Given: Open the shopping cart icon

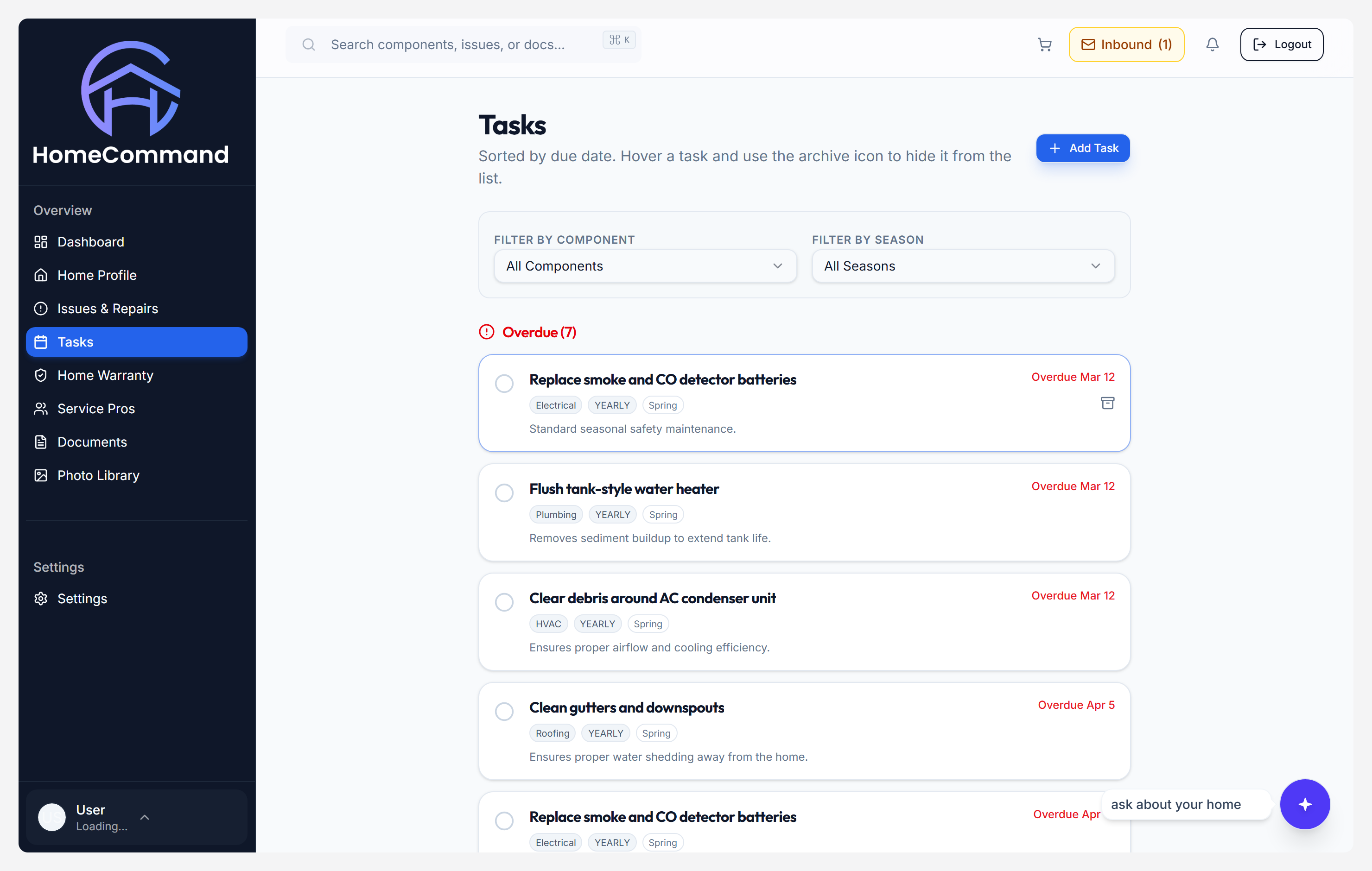Looking at the screenshot, I should pyautogui.click(x=1044, y=44).
